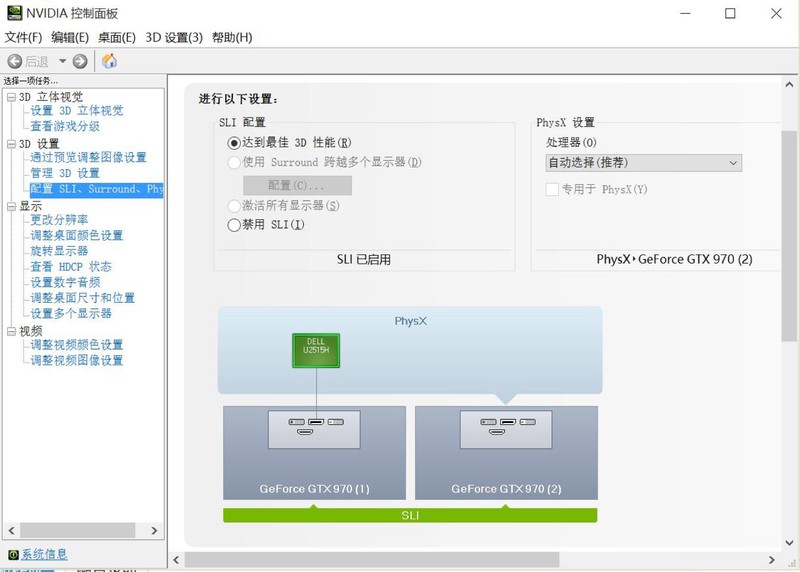Collapse the 3D 设置 tree node
800x572 pixels.
pos(11,144)
